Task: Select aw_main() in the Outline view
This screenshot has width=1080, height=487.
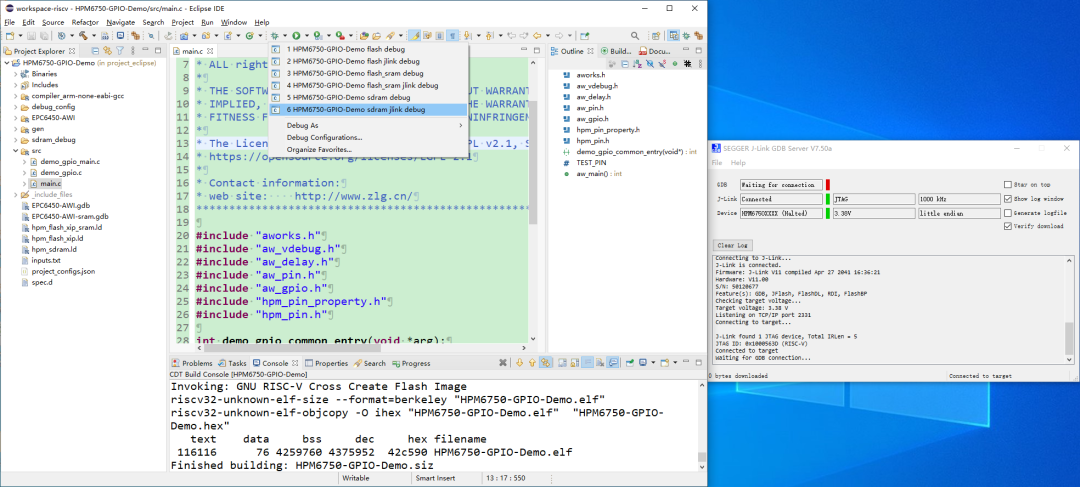Action: coord(591,173)
